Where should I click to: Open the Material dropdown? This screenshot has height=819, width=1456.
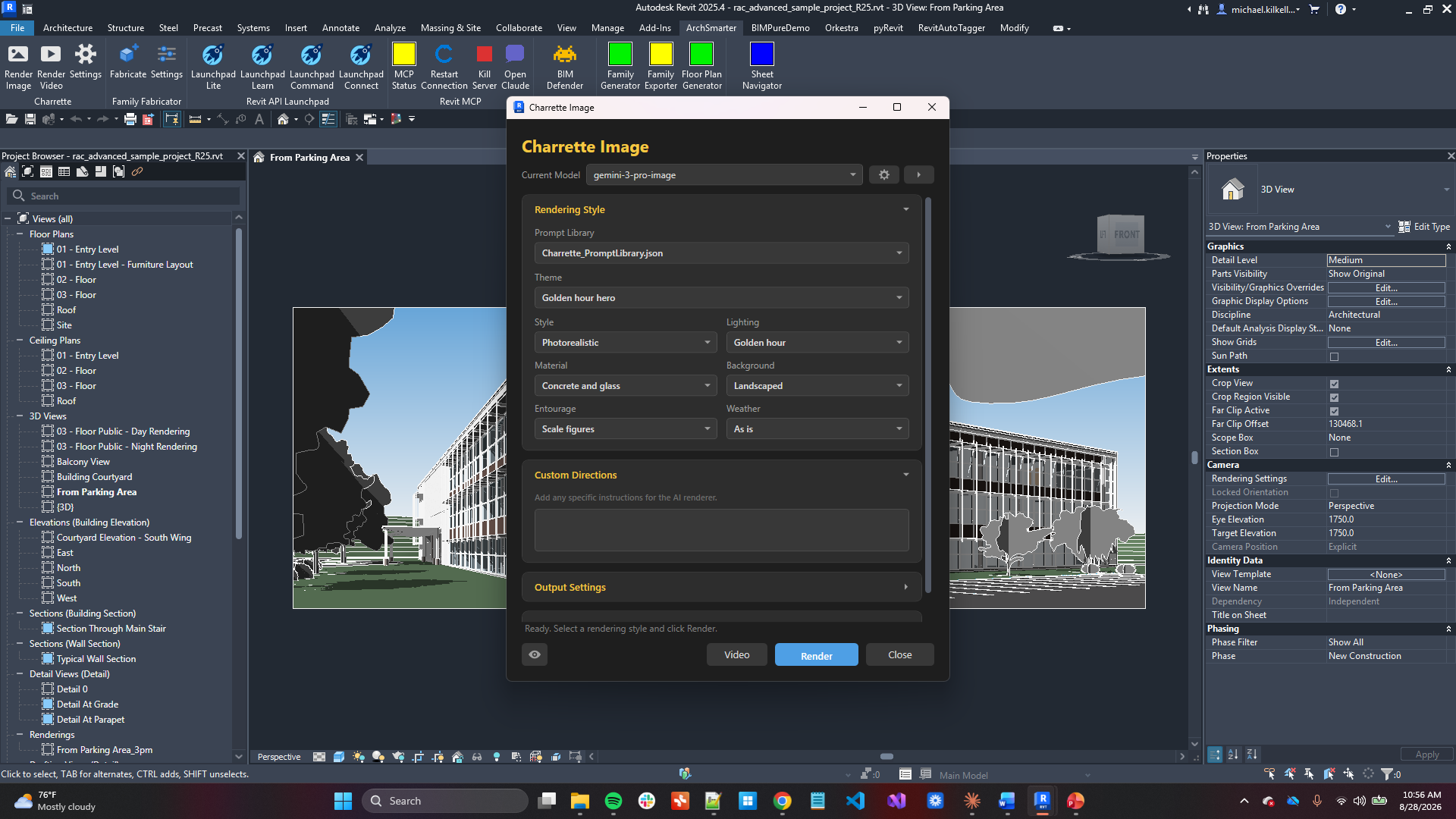coord(626,386)
